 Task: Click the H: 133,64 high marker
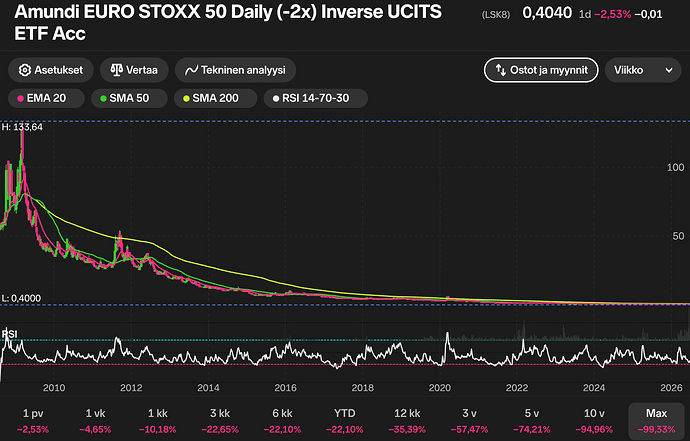22,127
